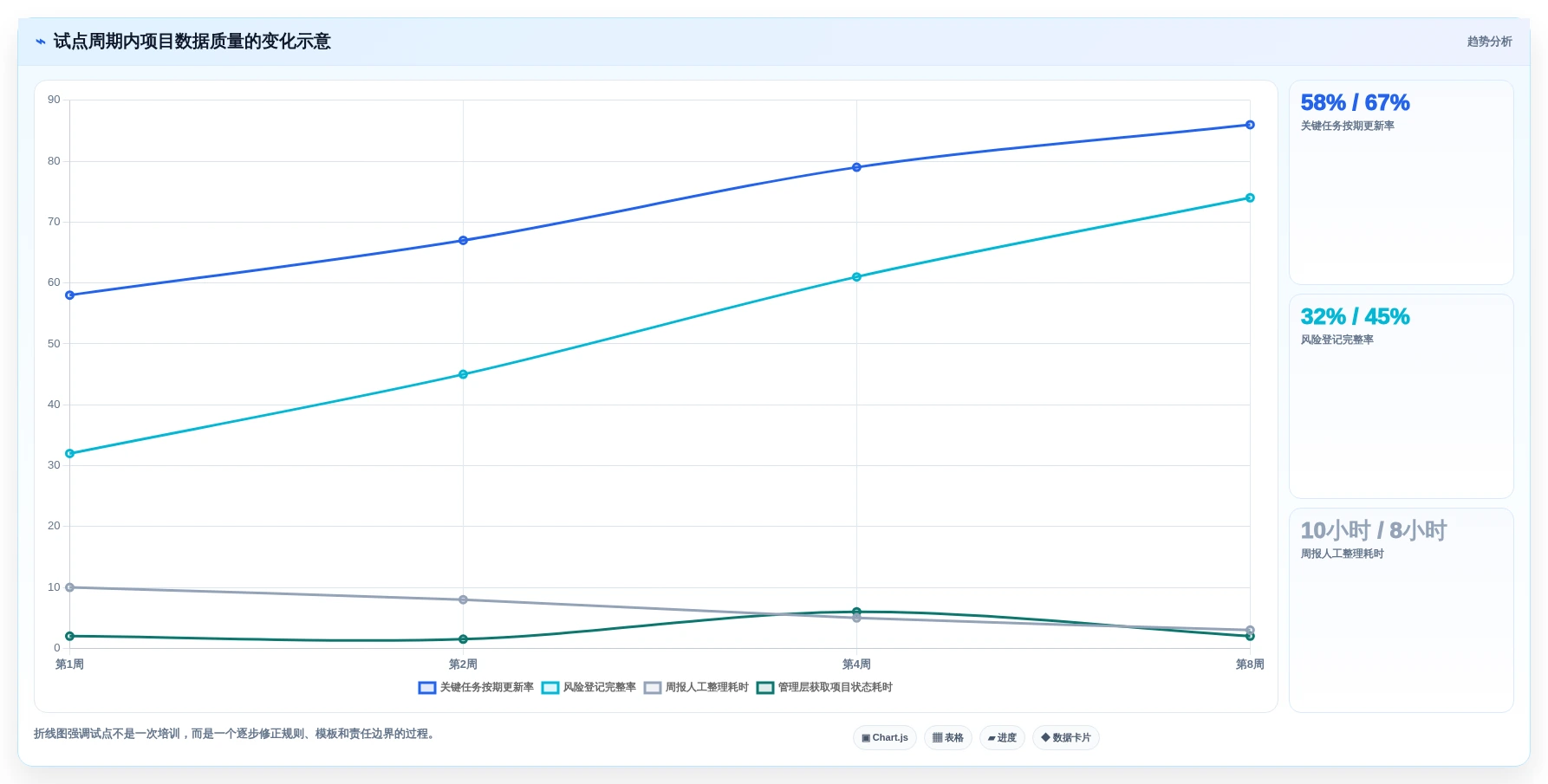
Task: Click blue line data point at 第2周
Action: point(463,241)
